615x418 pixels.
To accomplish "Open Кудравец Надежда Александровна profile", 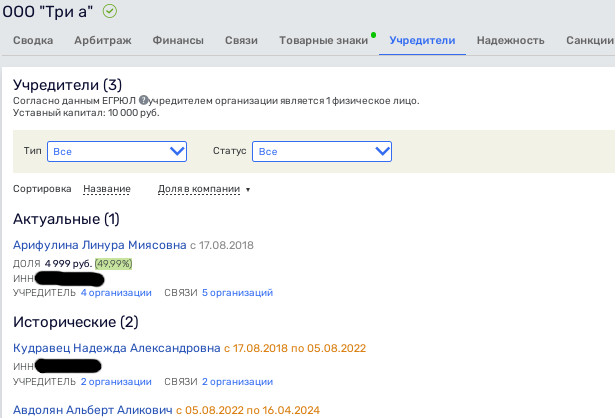I will pyautogui.click(x=116, y=348).
